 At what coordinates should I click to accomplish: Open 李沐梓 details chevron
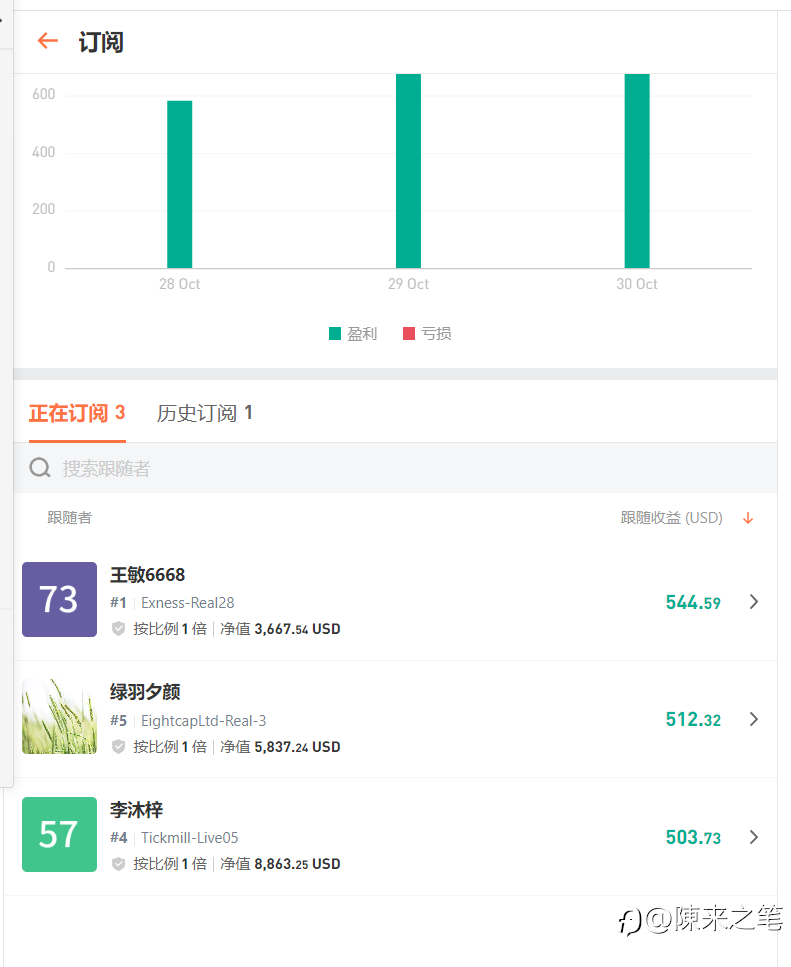(x=753, y=837)
